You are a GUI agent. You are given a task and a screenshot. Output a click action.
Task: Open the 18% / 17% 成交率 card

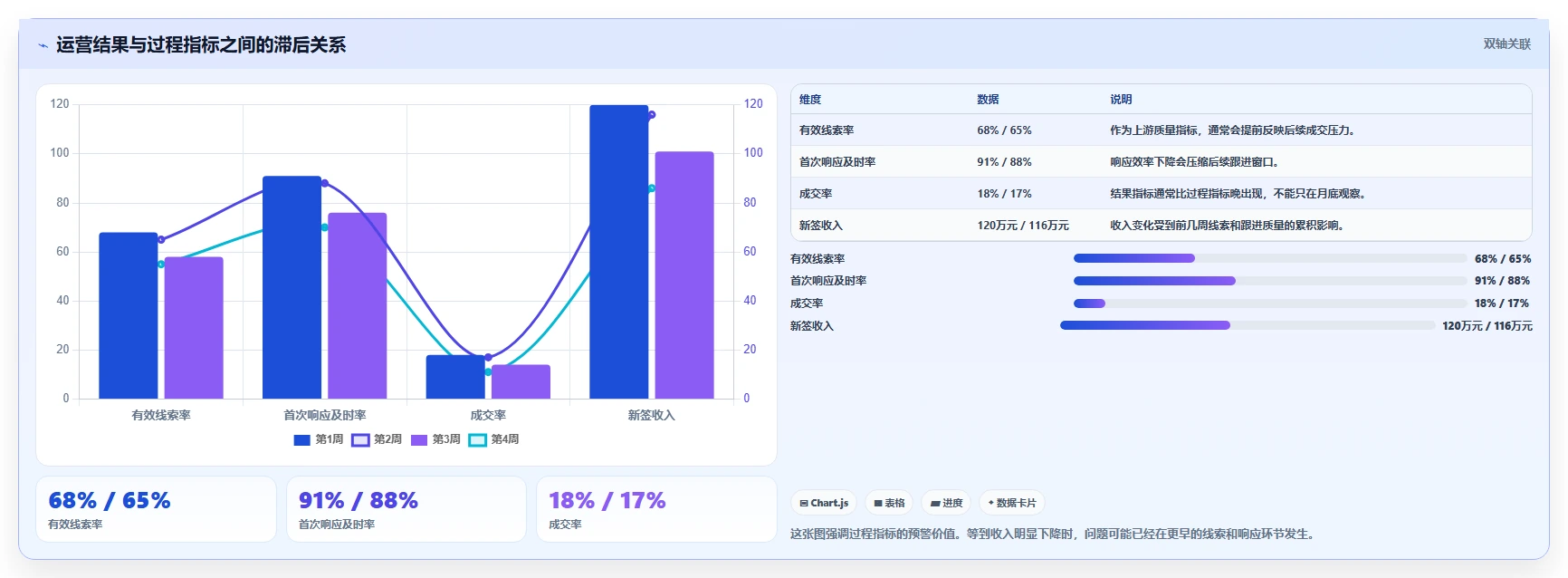pos(656,509)
